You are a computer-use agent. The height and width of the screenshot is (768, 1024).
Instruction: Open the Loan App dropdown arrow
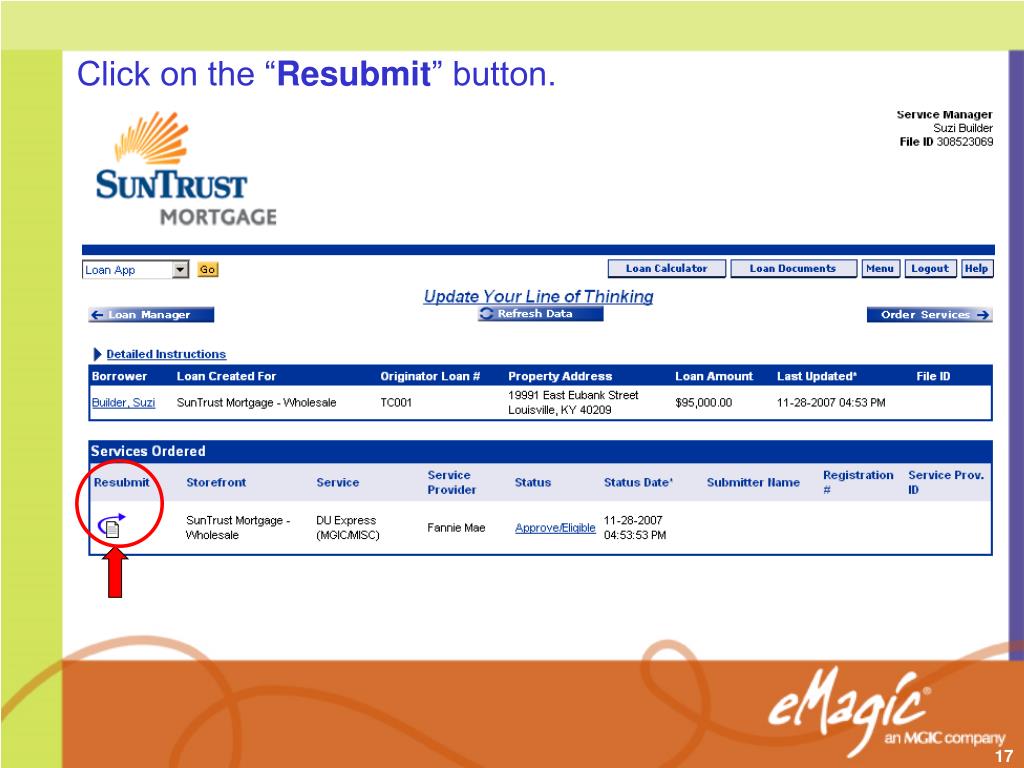tap(180, 270)
